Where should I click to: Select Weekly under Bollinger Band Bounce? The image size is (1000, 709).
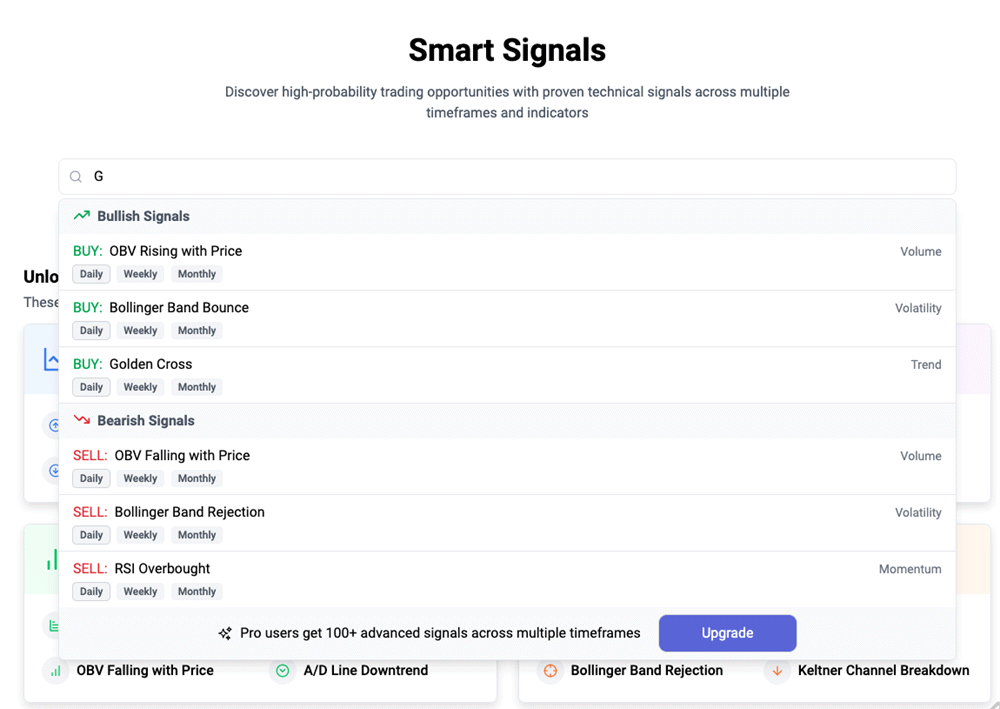click(x=140, y=331)
